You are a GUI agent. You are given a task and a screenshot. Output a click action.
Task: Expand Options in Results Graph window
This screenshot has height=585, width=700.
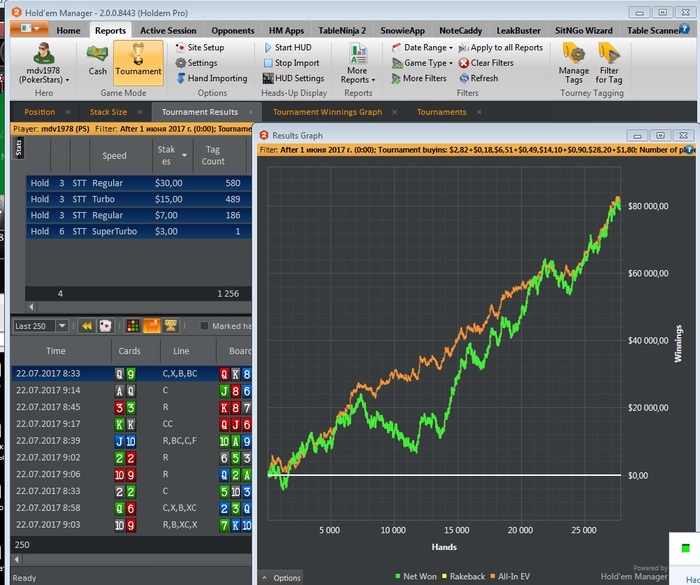(281, 578)
